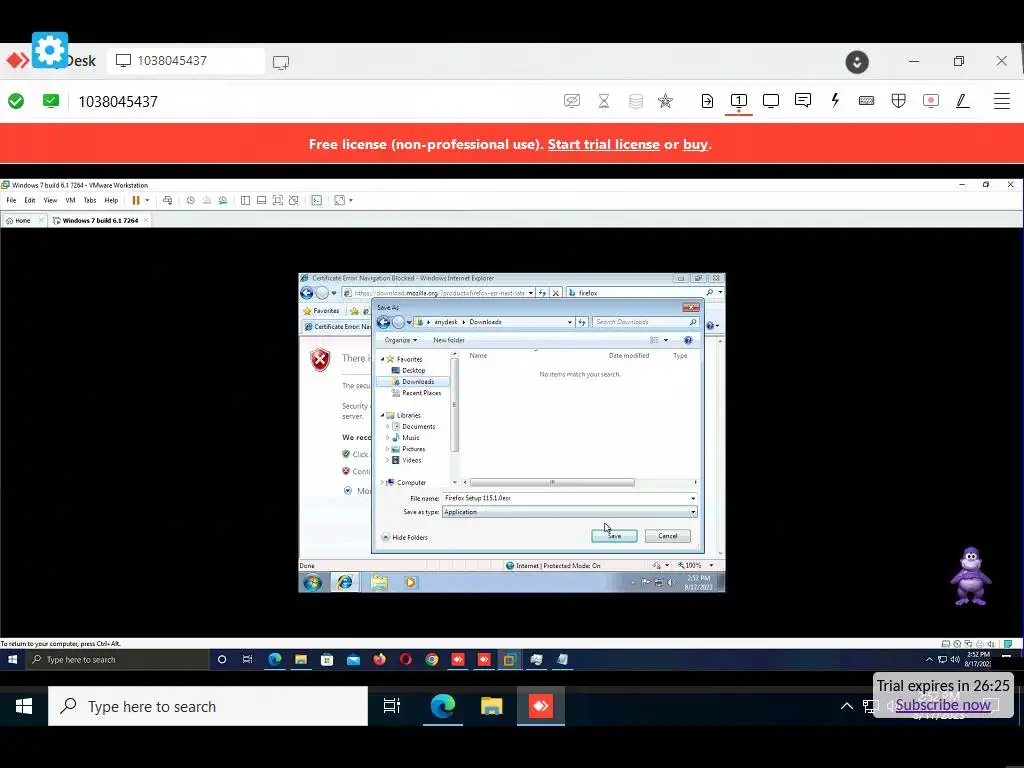
Task: Open the VMware Edit menu
Action: pyautogui.click(x=30, y=200)
